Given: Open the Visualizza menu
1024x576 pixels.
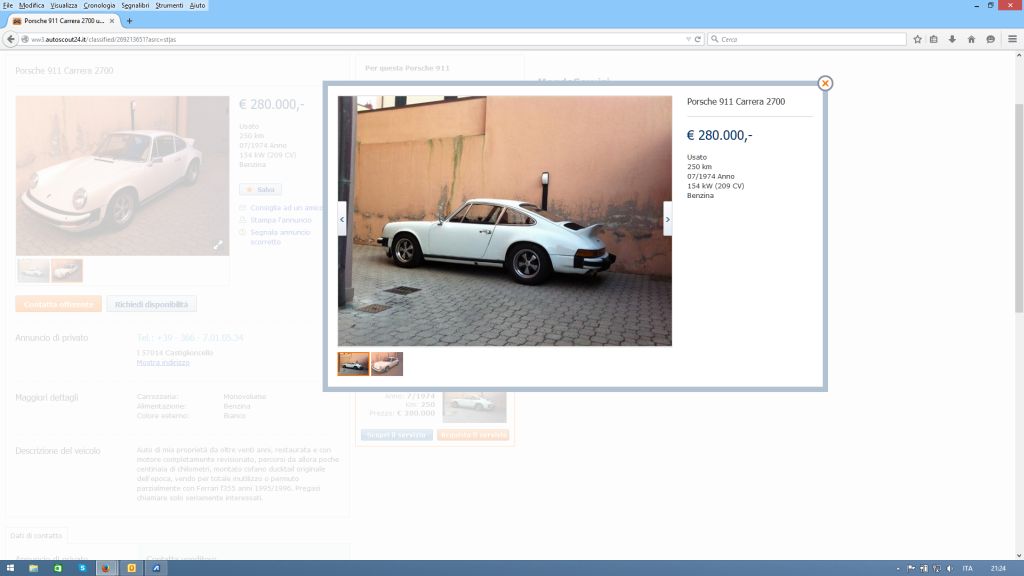Looking at the screenshot, I should pos(64,5).
